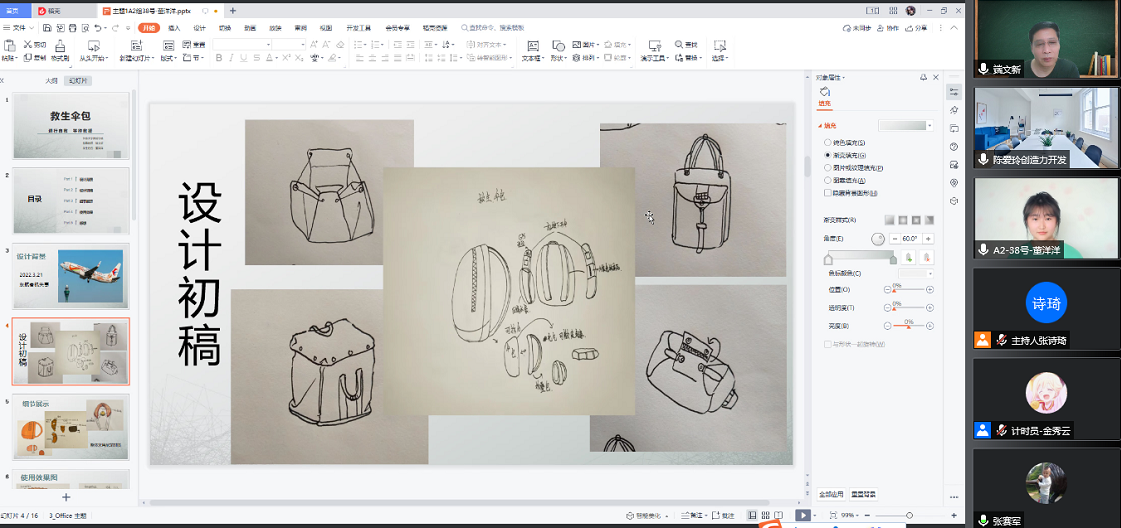
Task: Start slideshow from beginning icon
Action: click(94, 46)
